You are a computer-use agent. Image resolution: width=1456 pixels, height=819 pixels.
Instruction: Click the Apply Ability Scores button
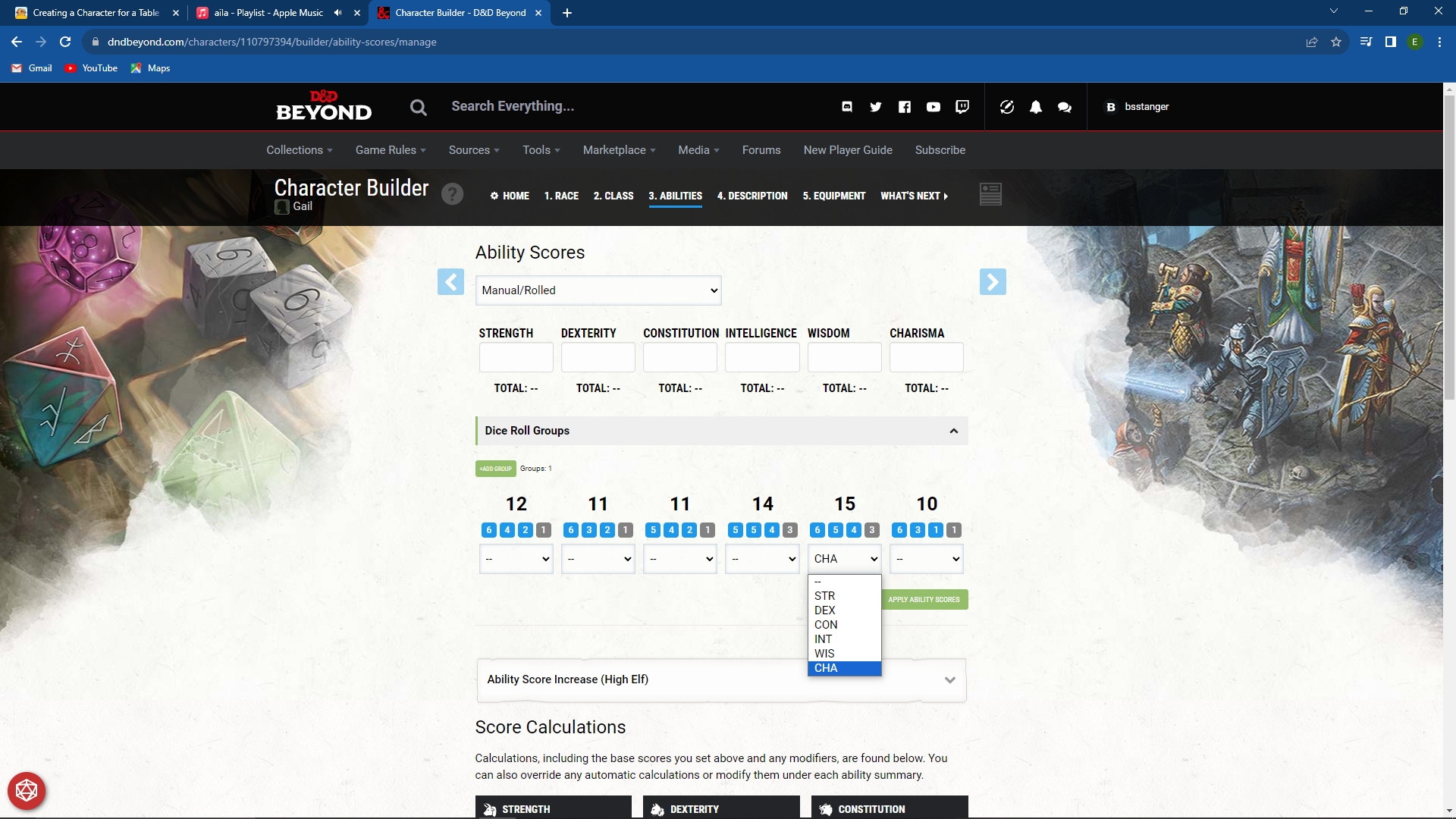[924, 599]
